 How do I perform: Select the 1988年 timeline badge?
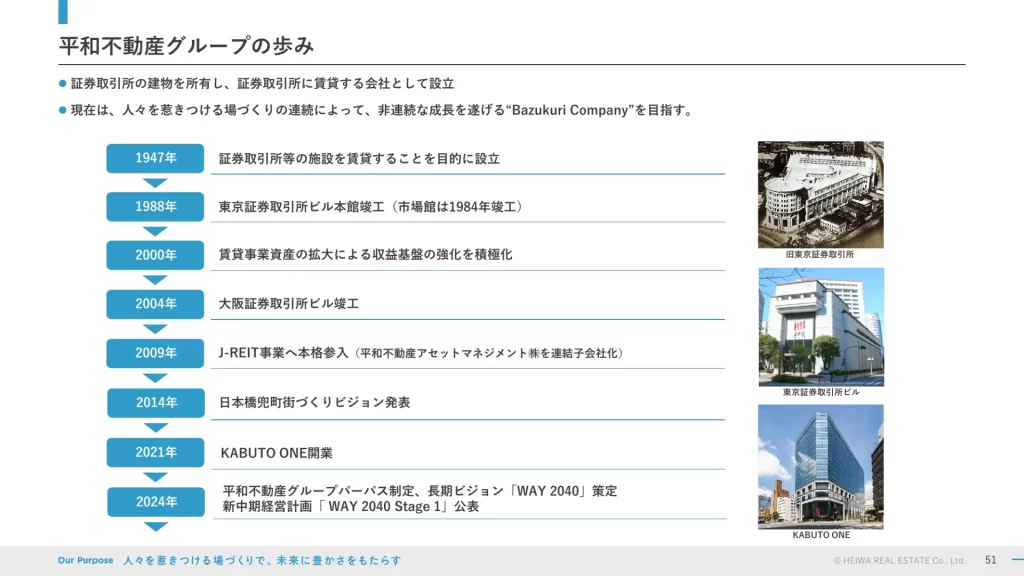pos(155,207)
